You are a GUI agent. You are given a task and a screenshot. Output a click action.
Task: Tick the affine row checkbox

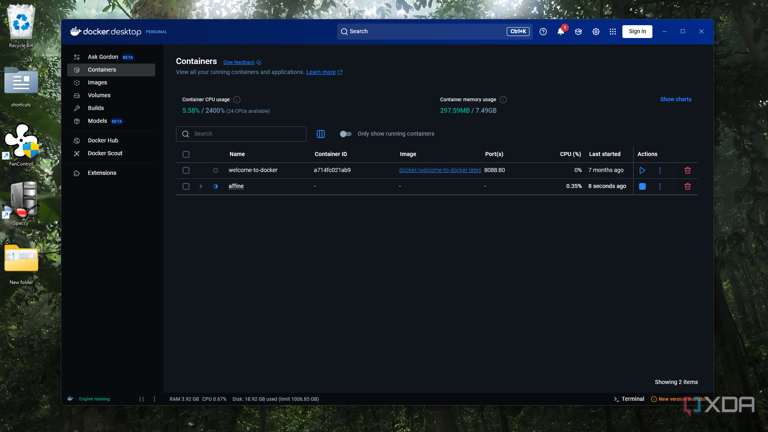tap(186, 186)
